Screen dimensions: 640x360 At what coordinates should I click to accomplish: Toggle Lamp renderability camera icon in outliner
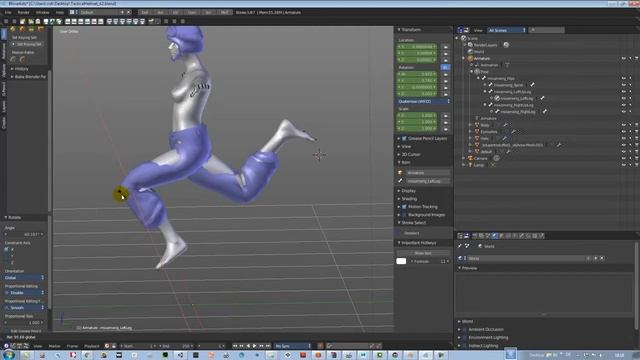click(636, 164)
